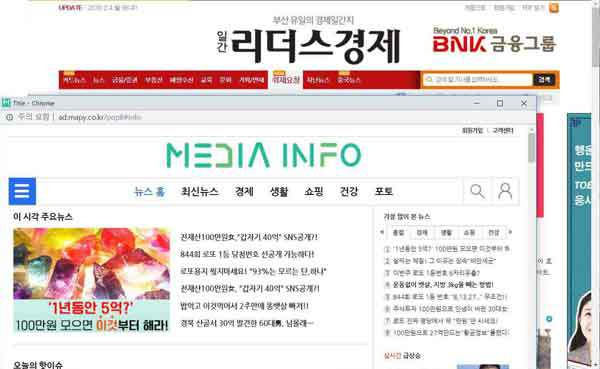Screen dimensions: 600x369
Task: Click the black 검색 button in the background page
Action: click(x=544, y=80)
